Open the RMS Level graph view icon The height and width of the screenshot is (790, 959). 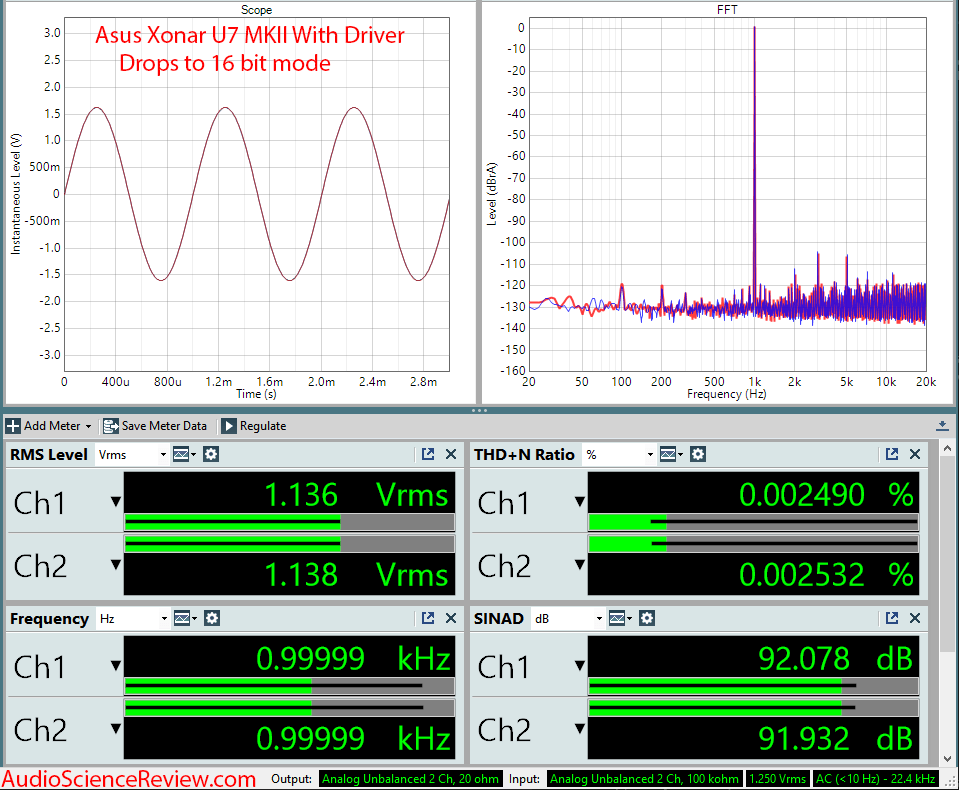coord(184,454)
